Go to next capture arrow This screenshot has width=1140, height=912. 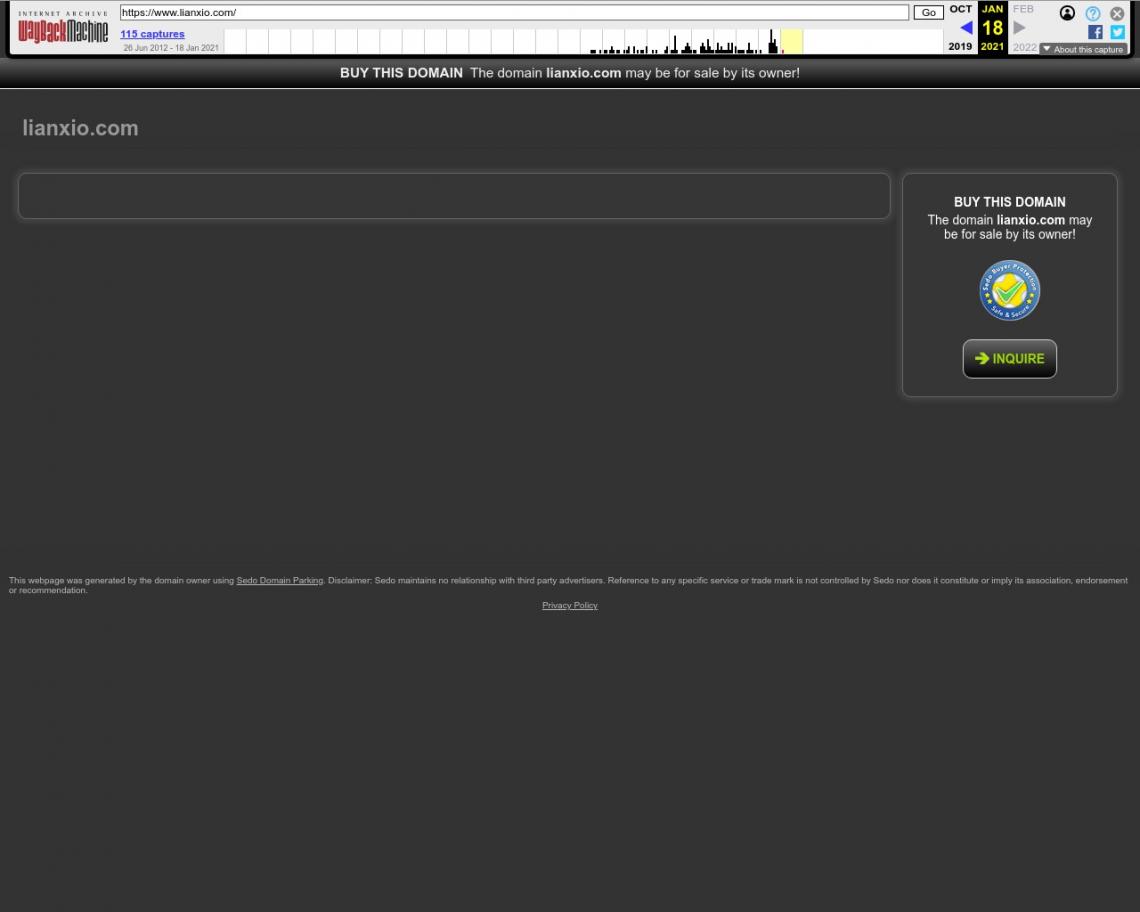click(x=1019, y=28)
